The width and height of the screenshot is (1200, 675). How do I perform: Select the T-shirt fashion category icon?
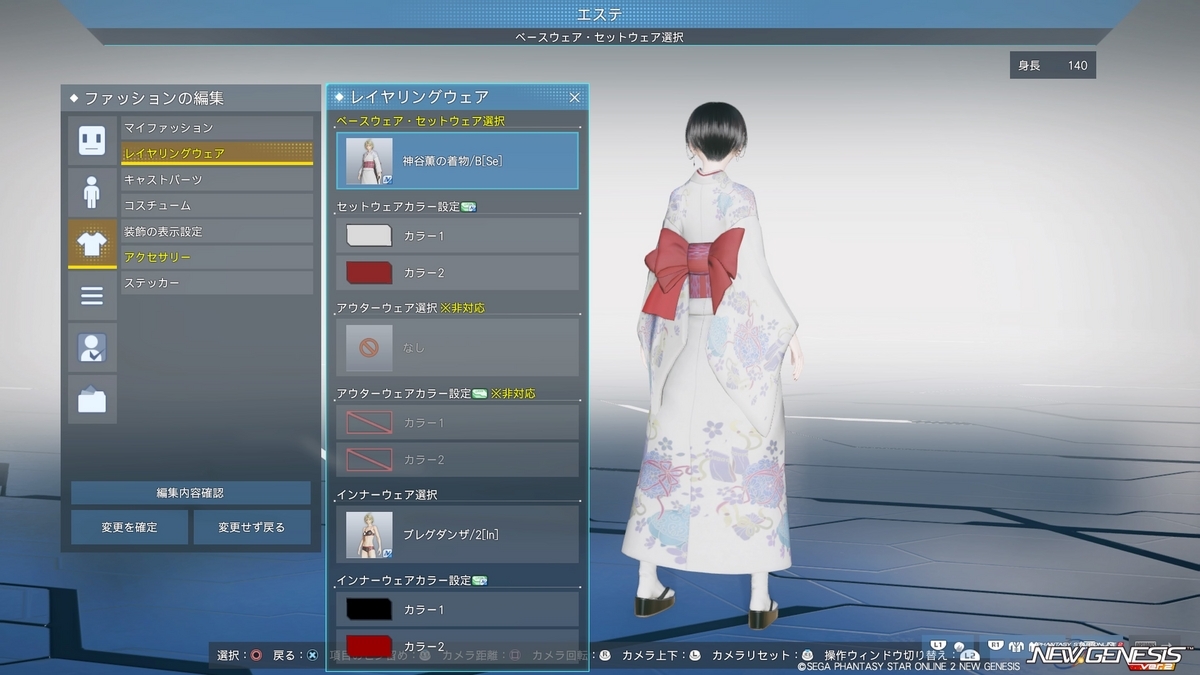(92, 244)
